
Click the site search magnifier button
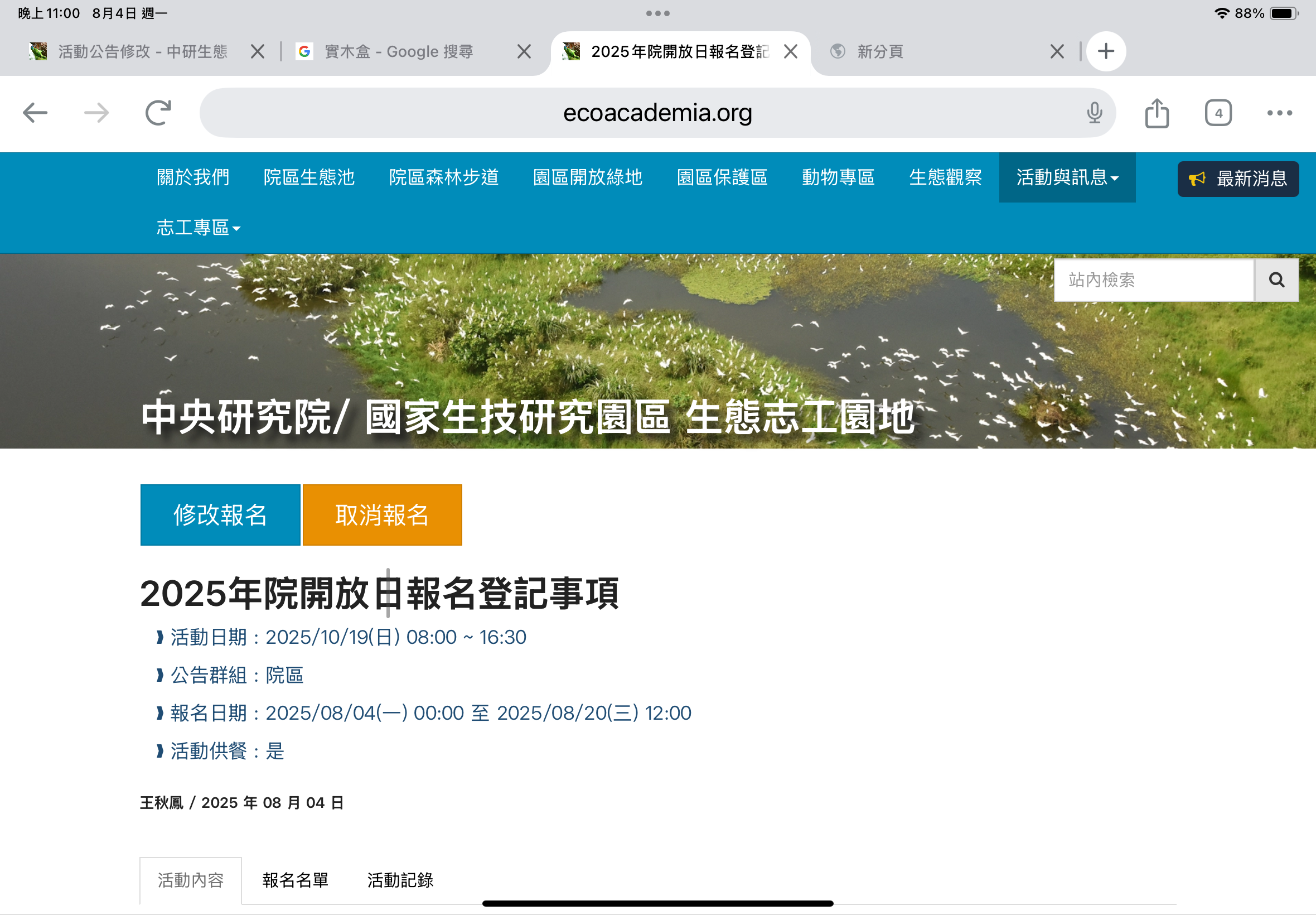point(1276,280)
